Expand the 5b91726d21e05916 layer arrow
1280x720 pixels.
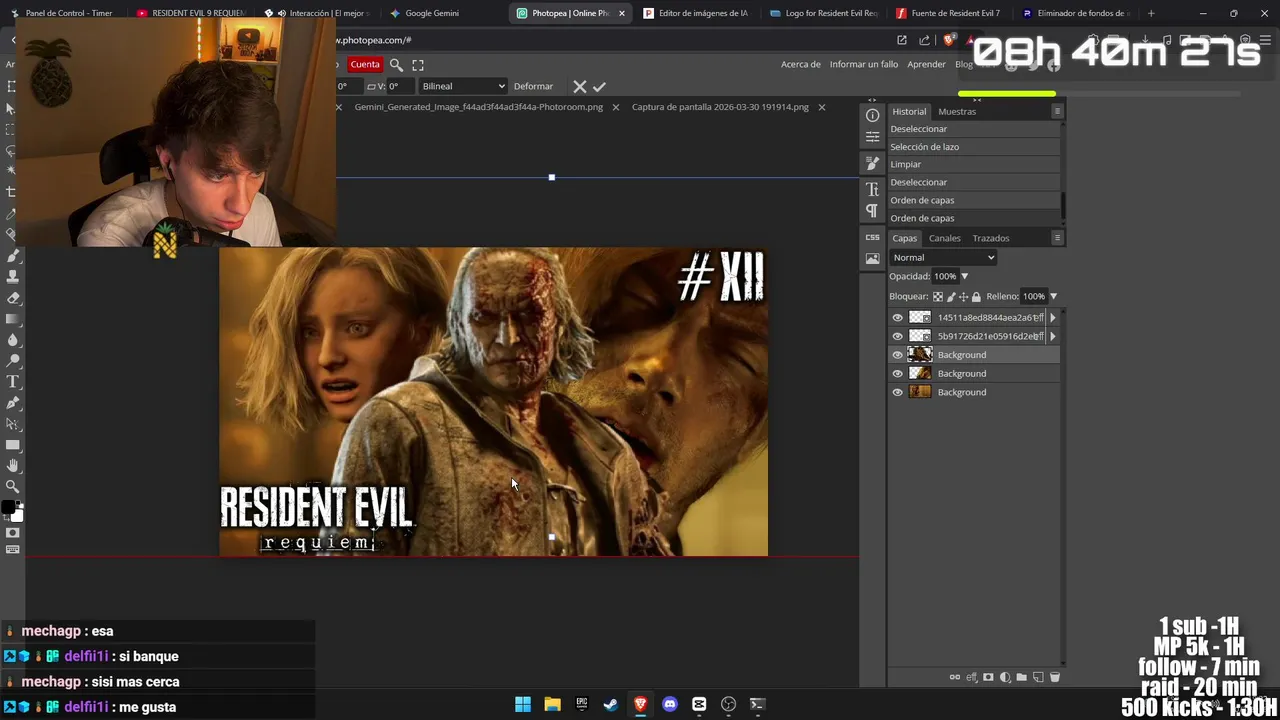(1052, 336)
